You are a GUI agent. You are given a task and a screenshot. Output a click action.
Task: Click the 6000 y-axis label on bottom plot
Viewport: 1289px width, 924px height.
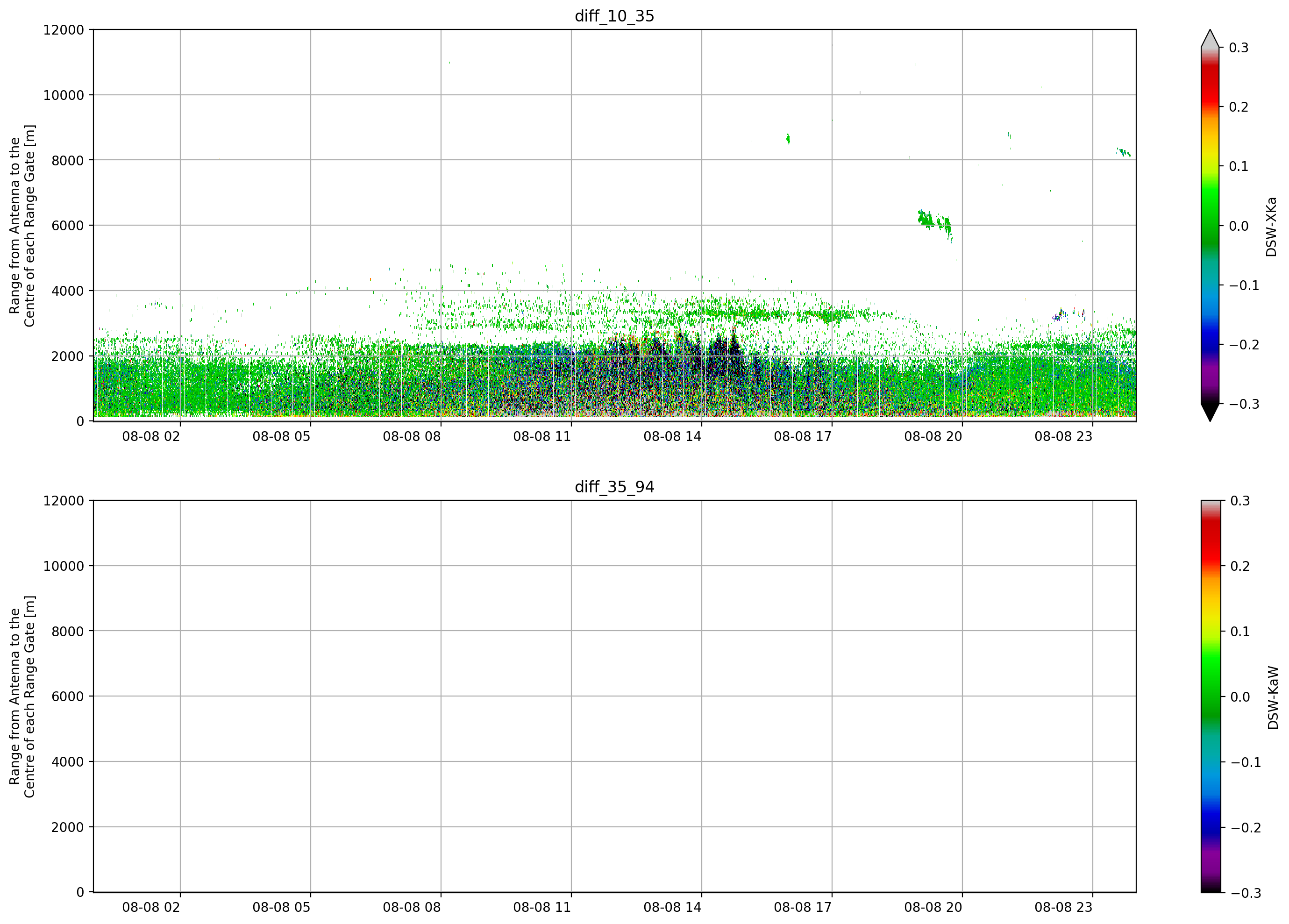[68, 697]
